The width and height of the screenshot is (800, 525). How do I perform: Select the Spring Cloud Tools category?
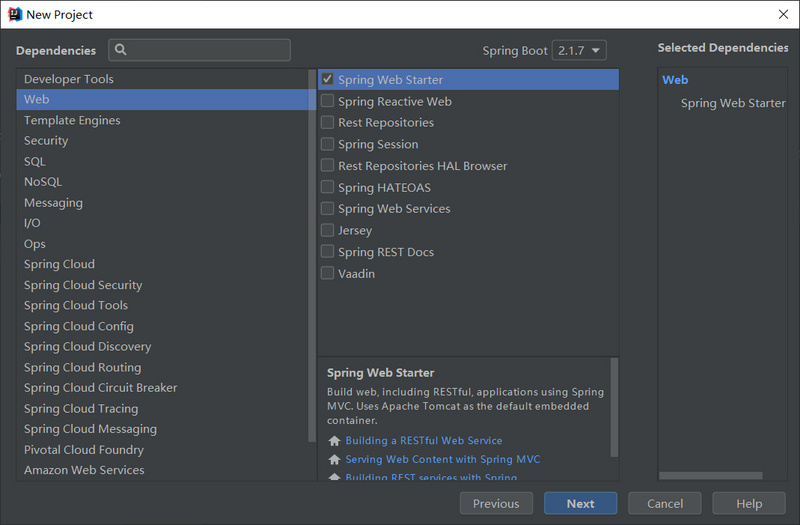click(163, 305)
